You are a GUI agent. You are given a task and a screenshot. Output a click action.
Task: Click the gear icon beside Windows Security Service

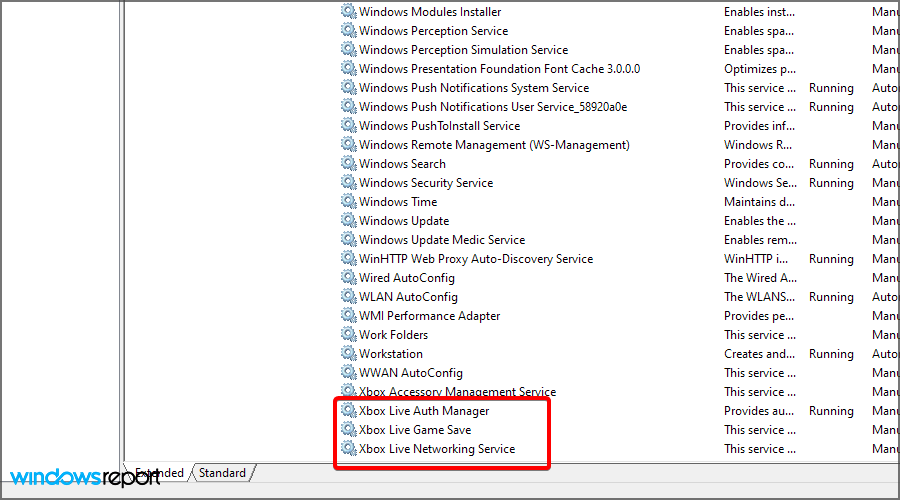coord(348,182)
